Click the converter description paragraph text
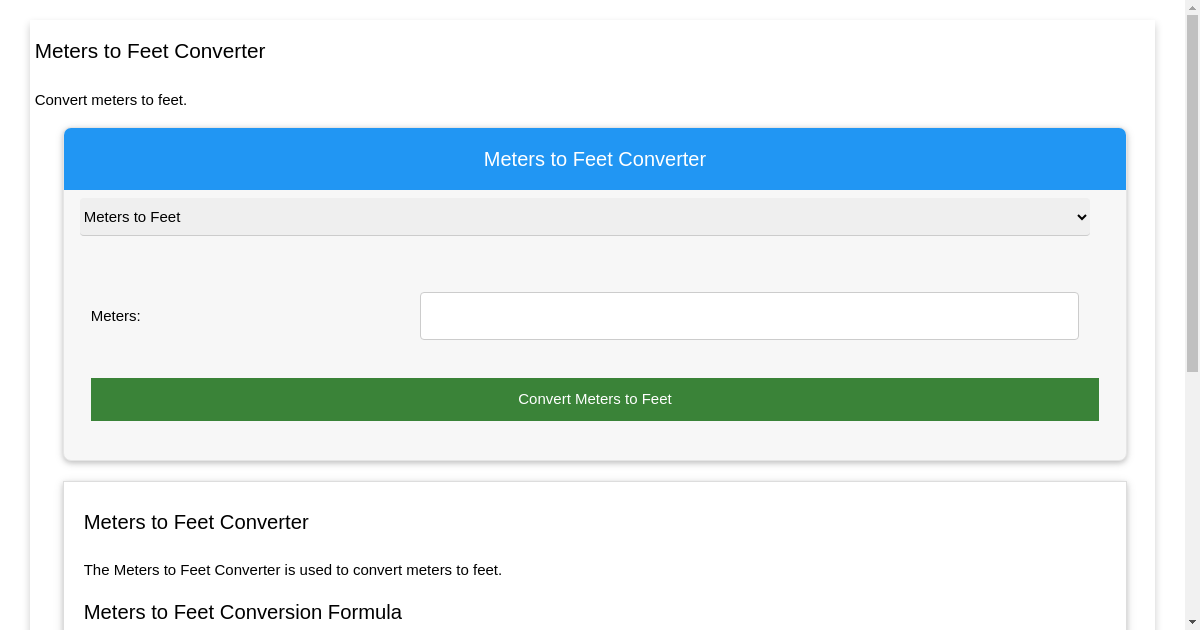Viewport: 1200px width, 630px height. (x=291, y=570)
